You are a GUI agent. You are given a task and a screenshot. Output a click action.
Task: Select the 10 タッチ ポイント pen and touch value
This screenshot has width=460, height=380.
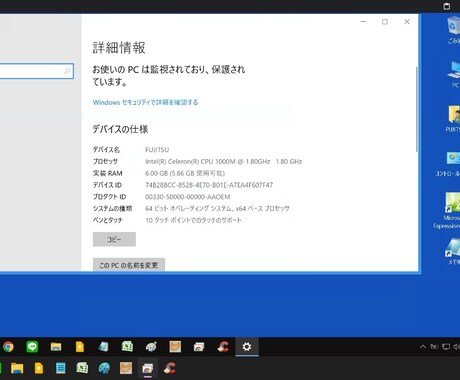pyautogui.click(x=193, y=220)
